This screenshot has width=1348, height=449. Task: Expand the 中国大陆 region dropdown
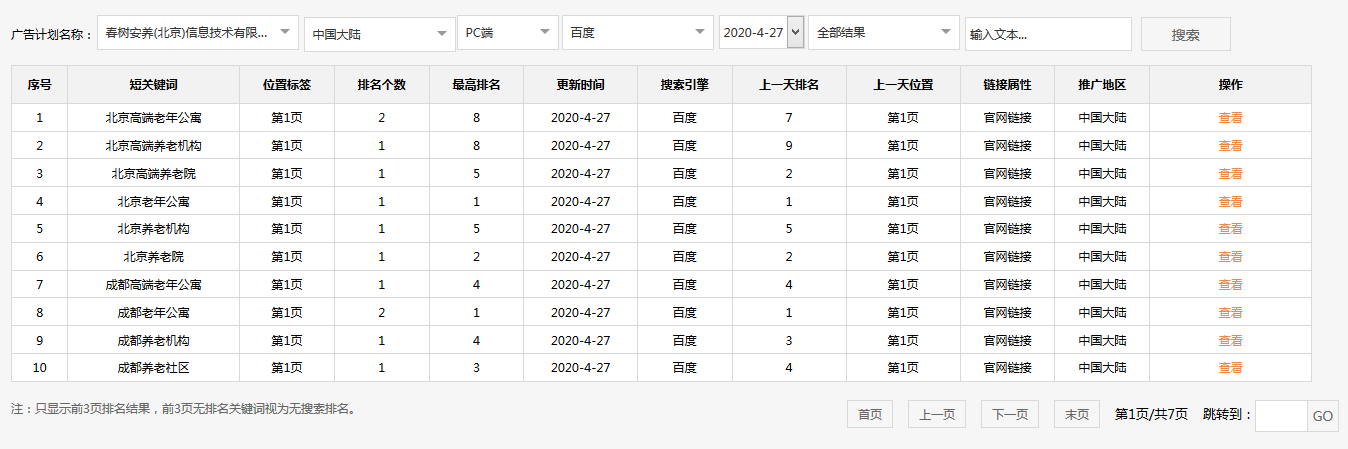[x=379, y=33]
